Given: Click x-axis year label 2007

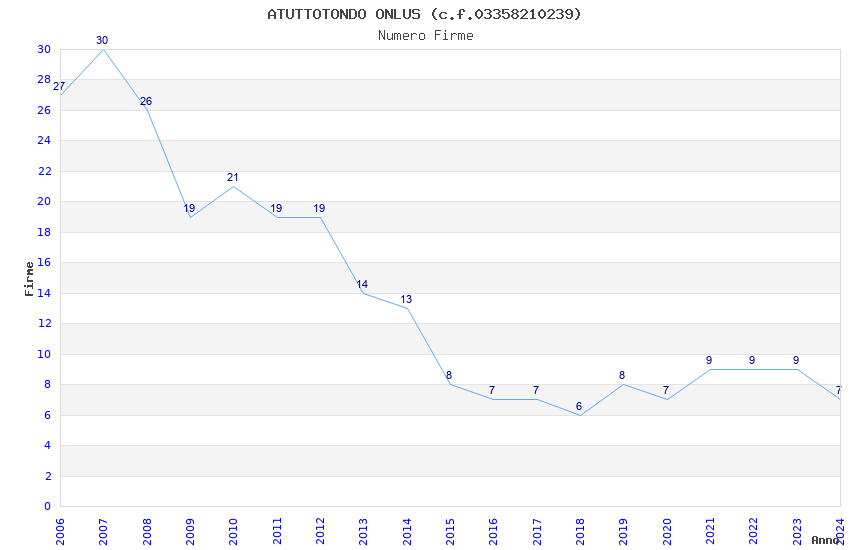Looking at the screenshot, I should tap(104, 531).
